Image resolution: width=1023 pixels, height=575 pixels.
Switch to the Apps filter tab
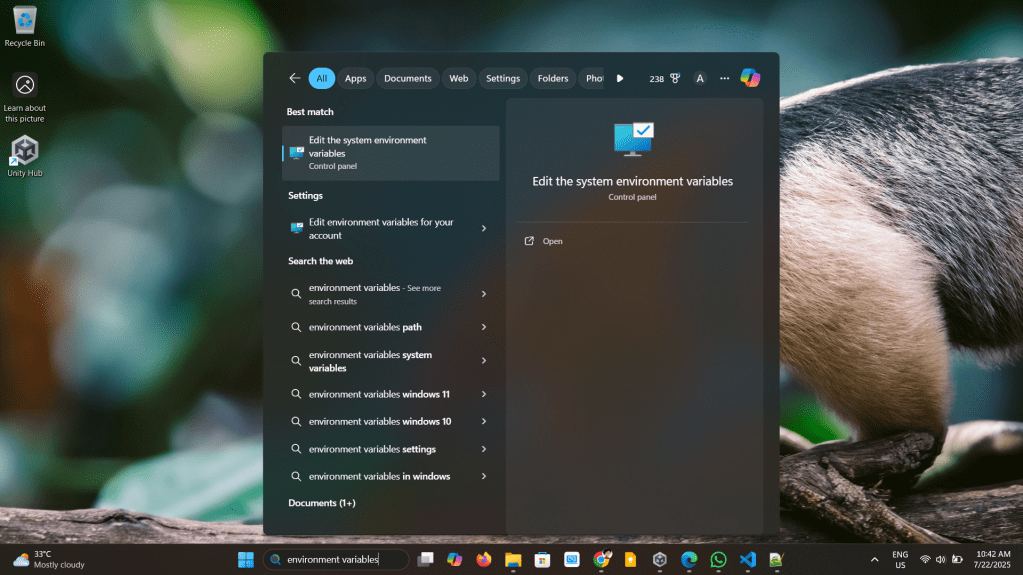tap(356, 78)
